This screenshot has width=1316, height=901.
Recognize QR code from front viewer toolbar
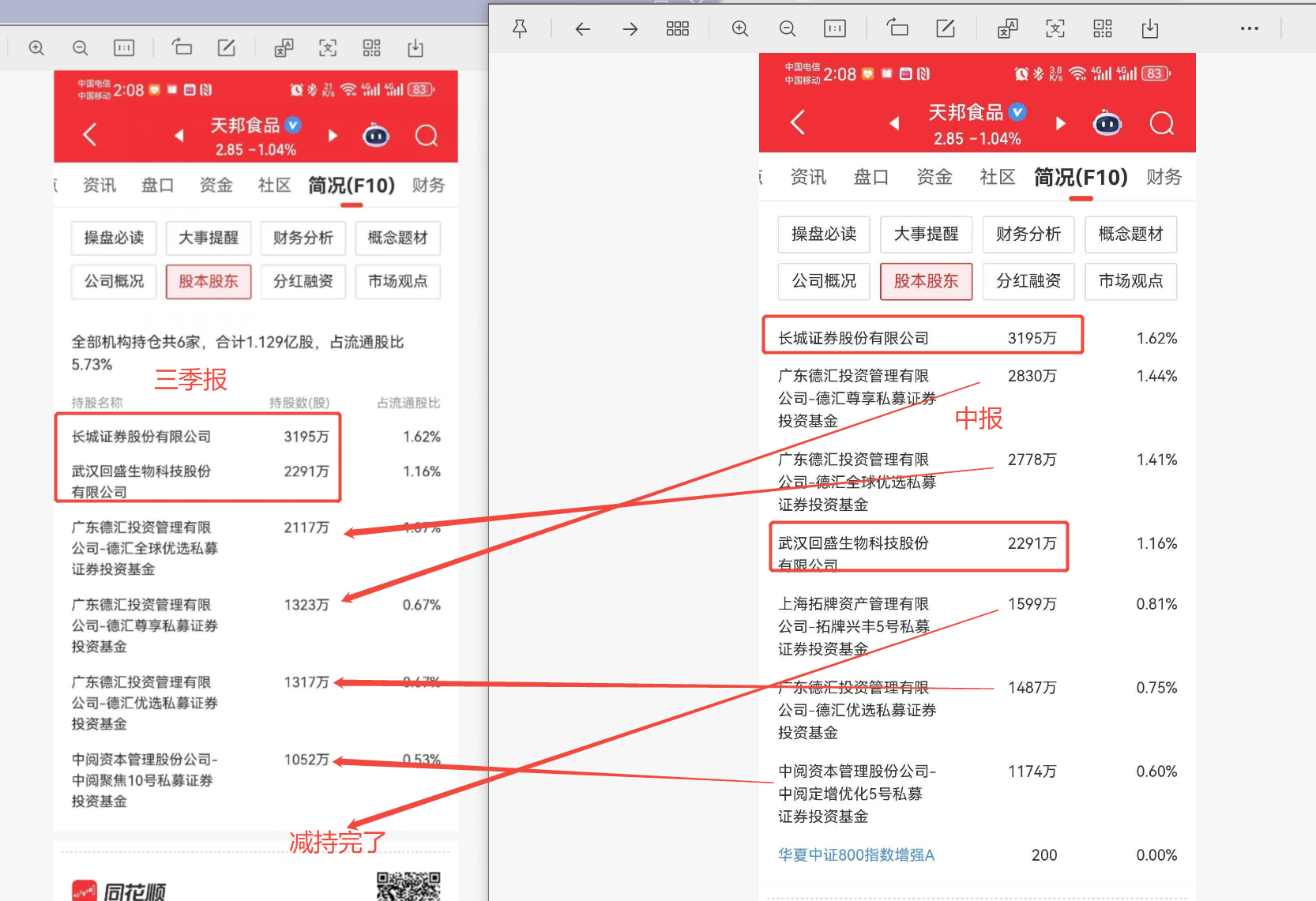click(1103, 29)
